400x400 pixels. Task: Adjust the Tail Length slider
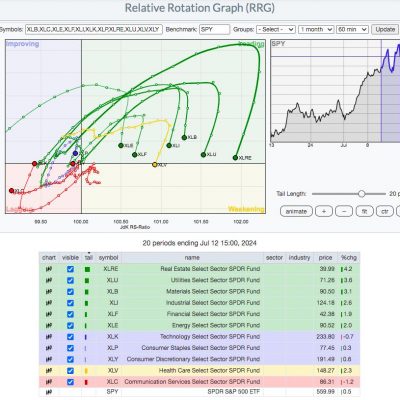coord(361,194)
